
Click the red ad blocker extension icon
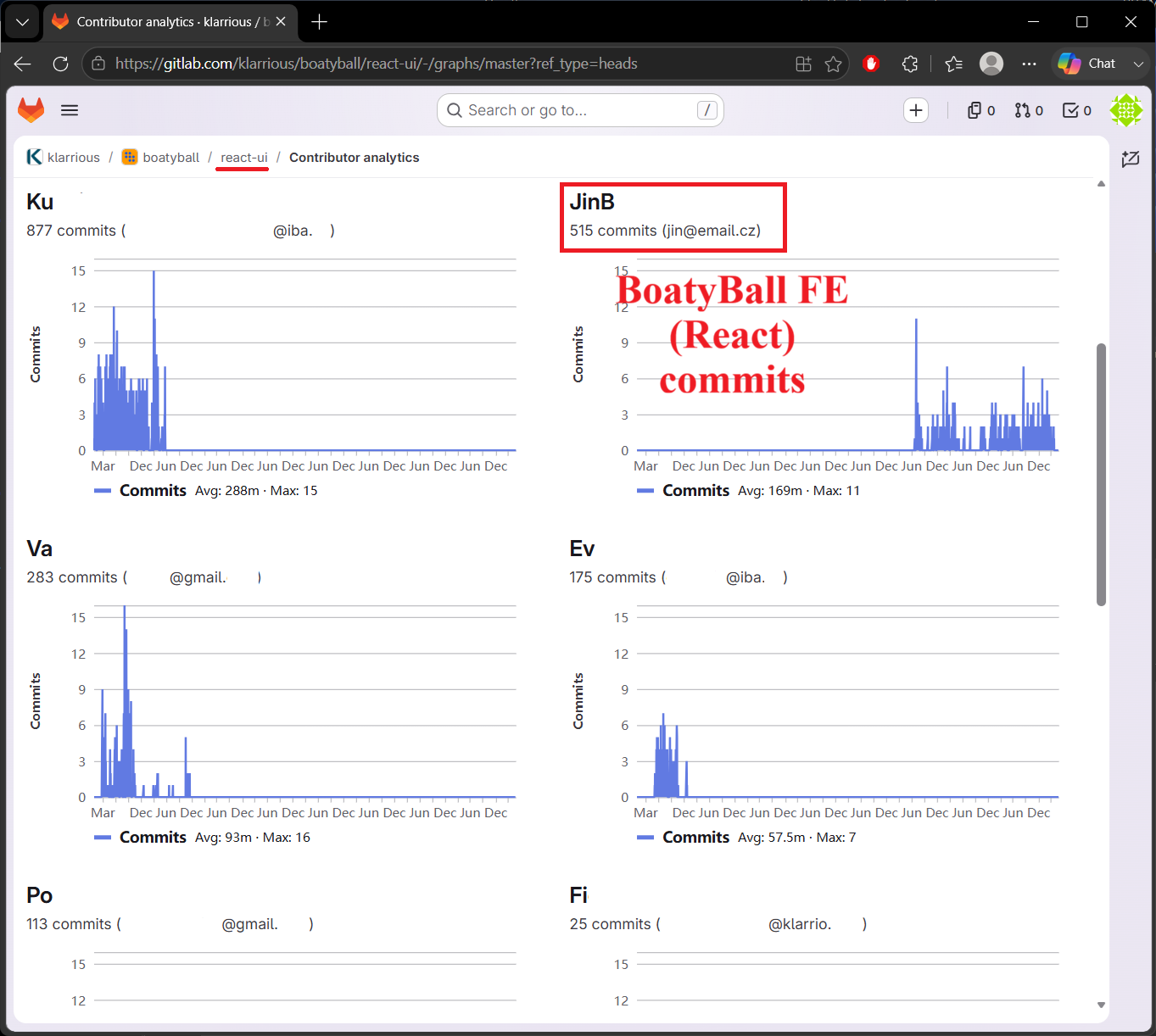(871, 64)
